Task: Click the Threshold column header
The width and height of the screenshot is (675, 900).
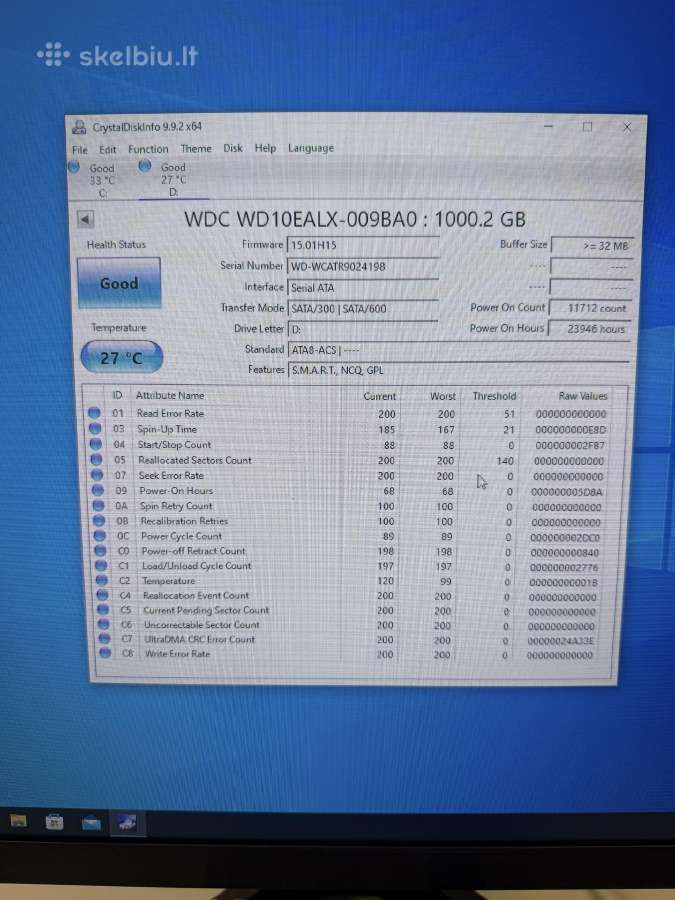Action: [x=494, y=396]
